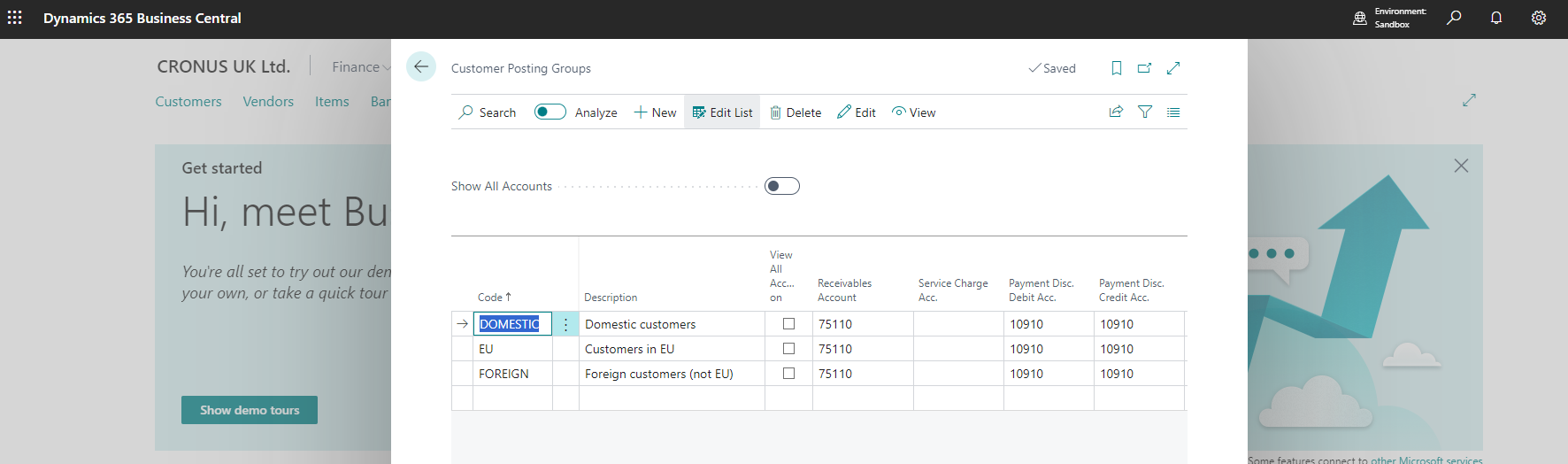The height and width of the screenshot is (464, 1568).
Task: Open the list view options icon
Action: [1173, 112]
